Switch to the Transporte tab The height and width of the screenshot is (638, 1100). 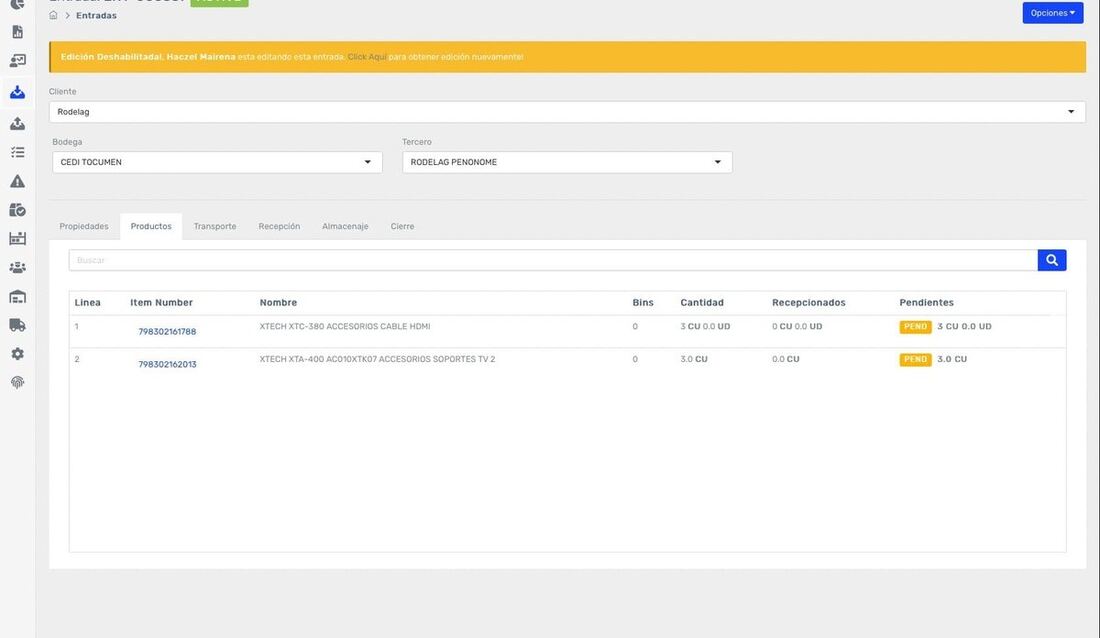pos(215,227)
